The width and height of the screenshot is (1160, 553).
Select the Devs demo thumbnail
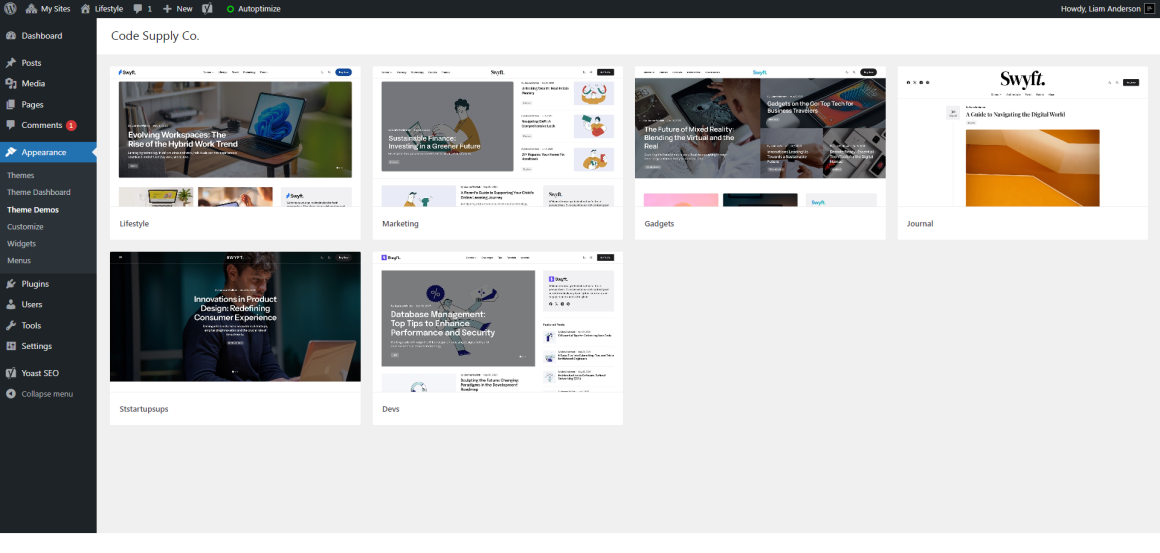point(498,322)
